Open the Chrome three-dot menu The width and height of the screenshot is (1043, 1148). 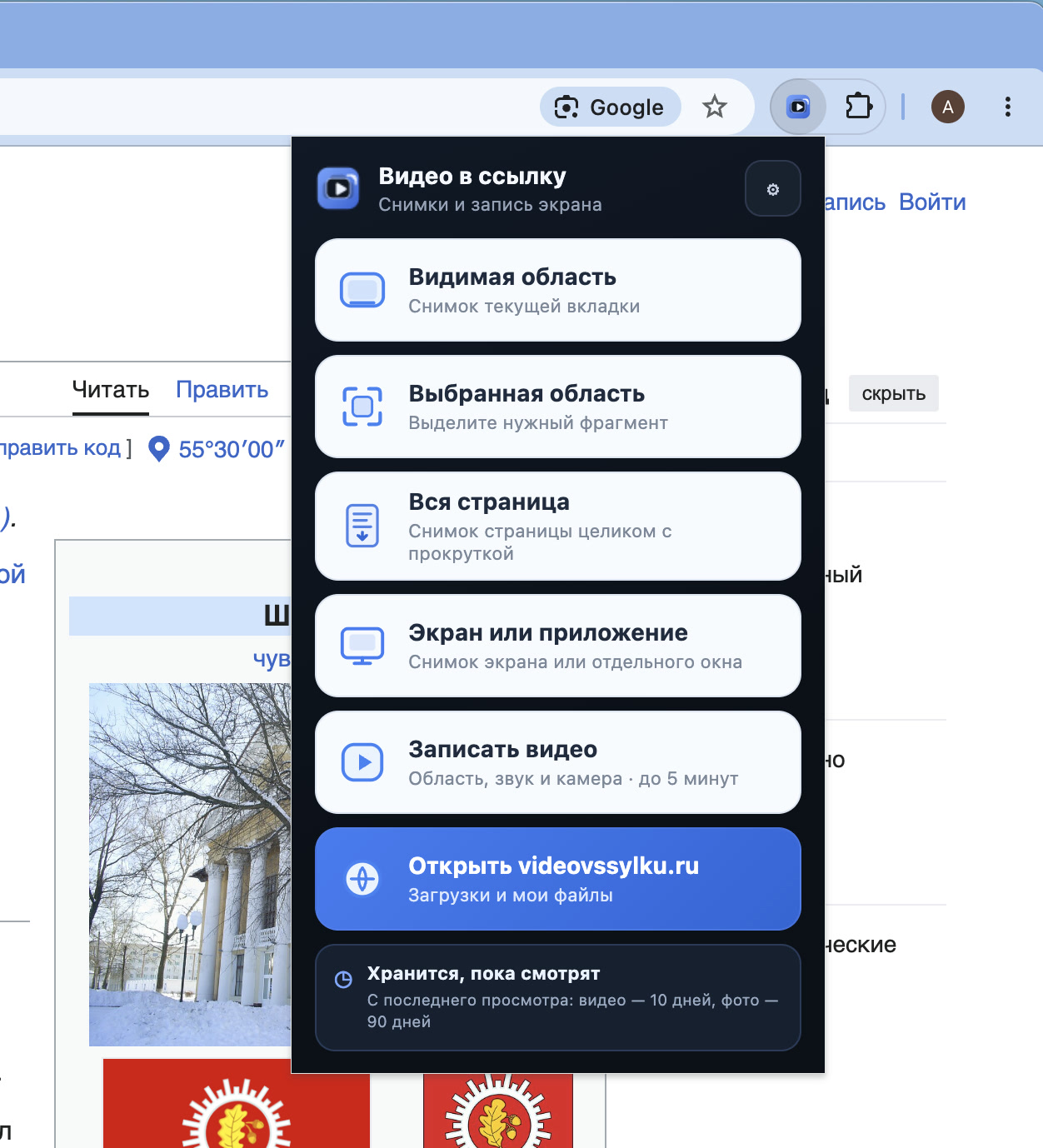tap(1007, 107)
